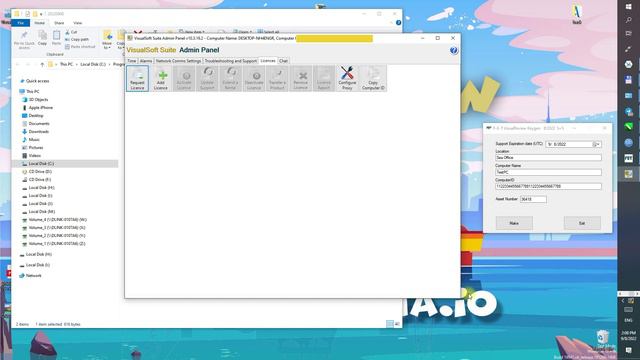Select This PC in the navigation tree
The height and width of the screenshot is (360, 640).
(33, 92)
